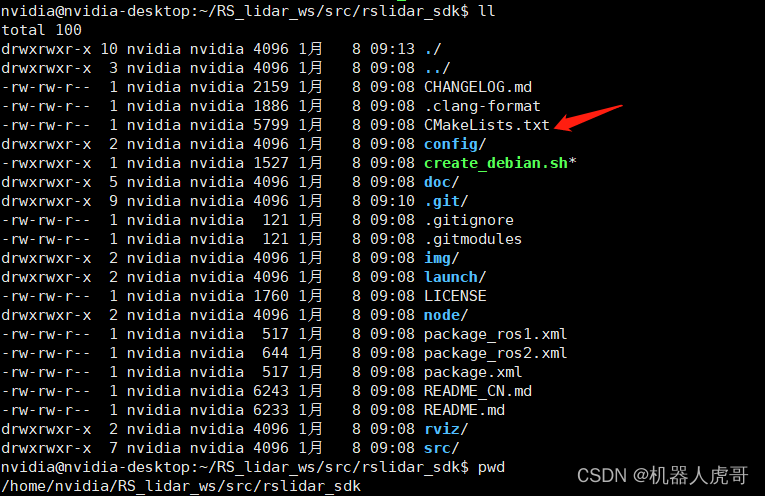
Task: Click the src/ directory at list bottom
Action: 441,448
